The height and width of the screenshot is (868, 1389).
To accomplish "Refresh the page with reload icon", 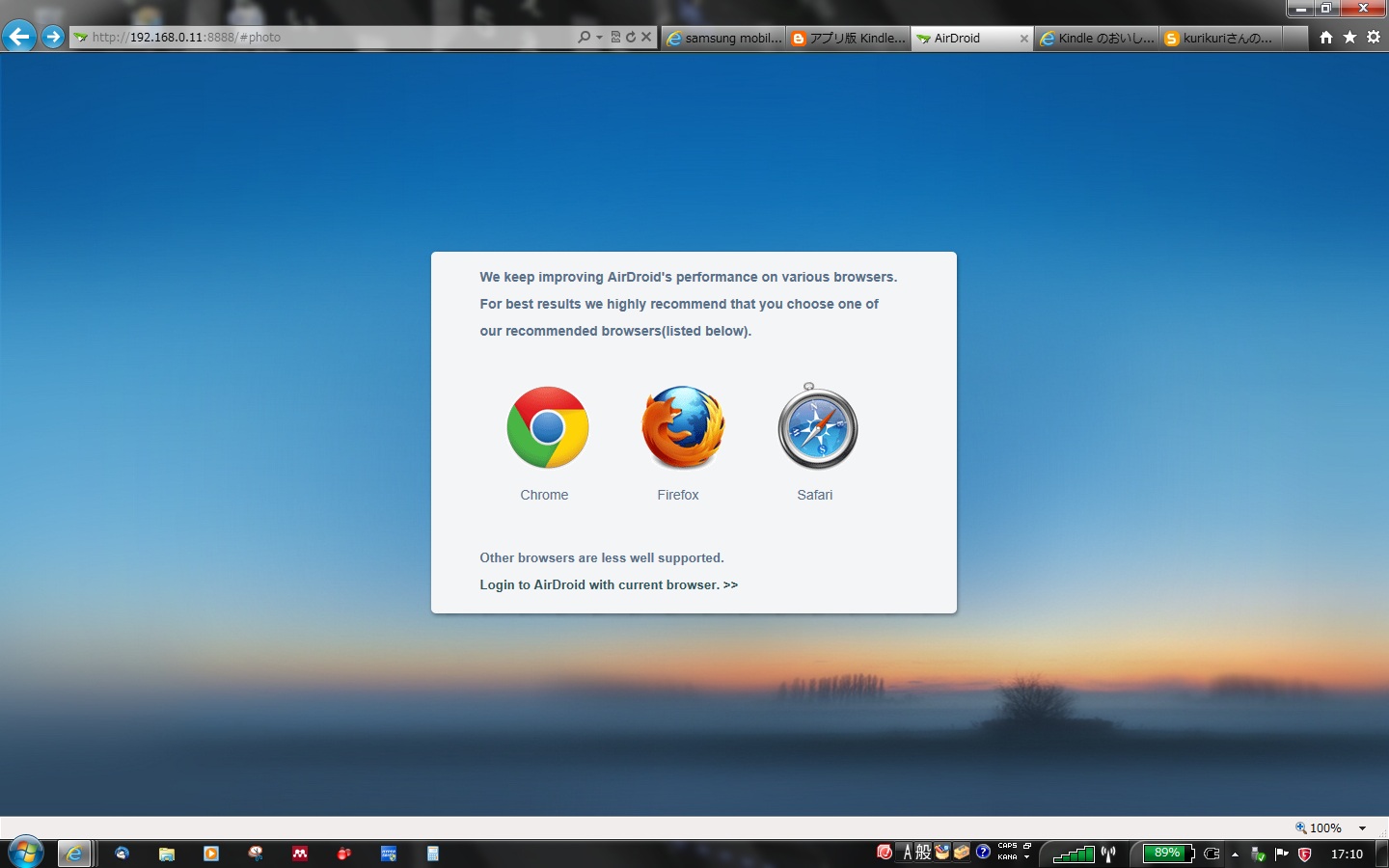I will coord(631,37).
